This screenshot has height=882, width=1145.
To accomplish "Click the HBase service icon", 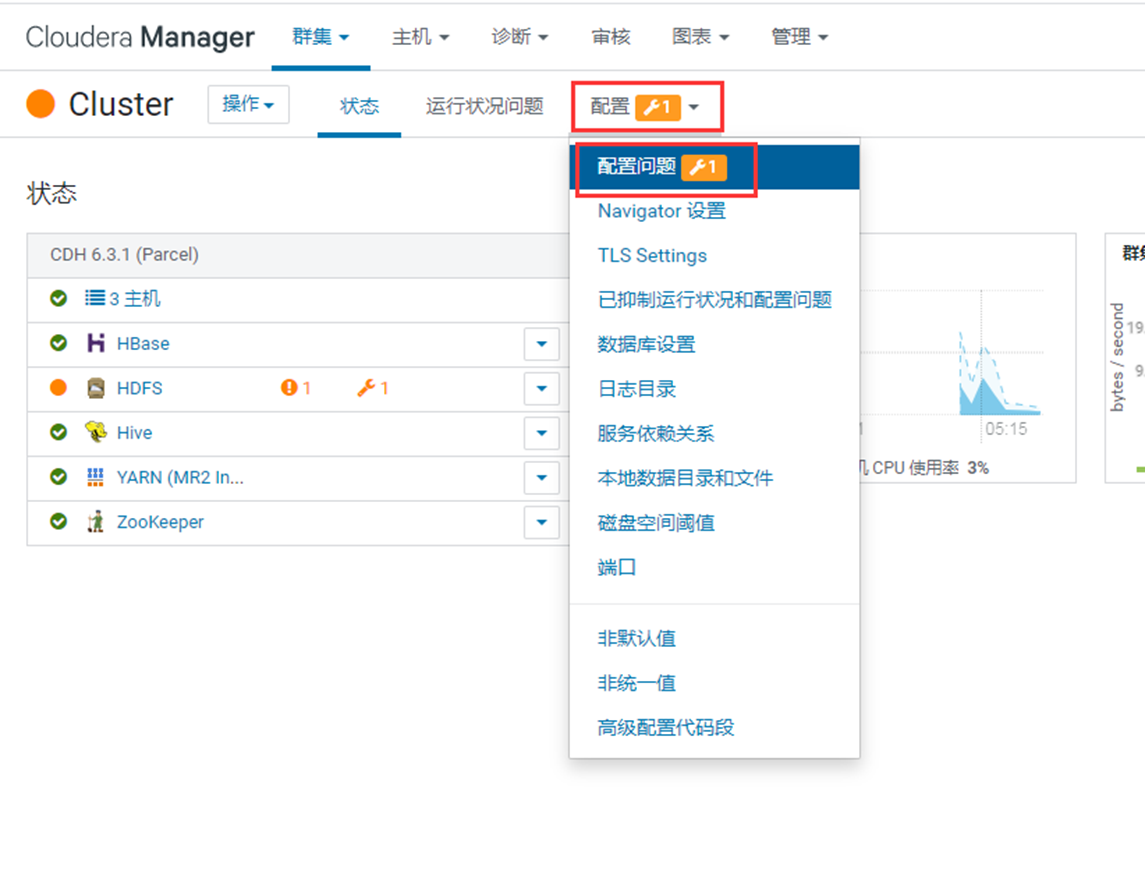I will pyautogui.click(x=96, y=343).
